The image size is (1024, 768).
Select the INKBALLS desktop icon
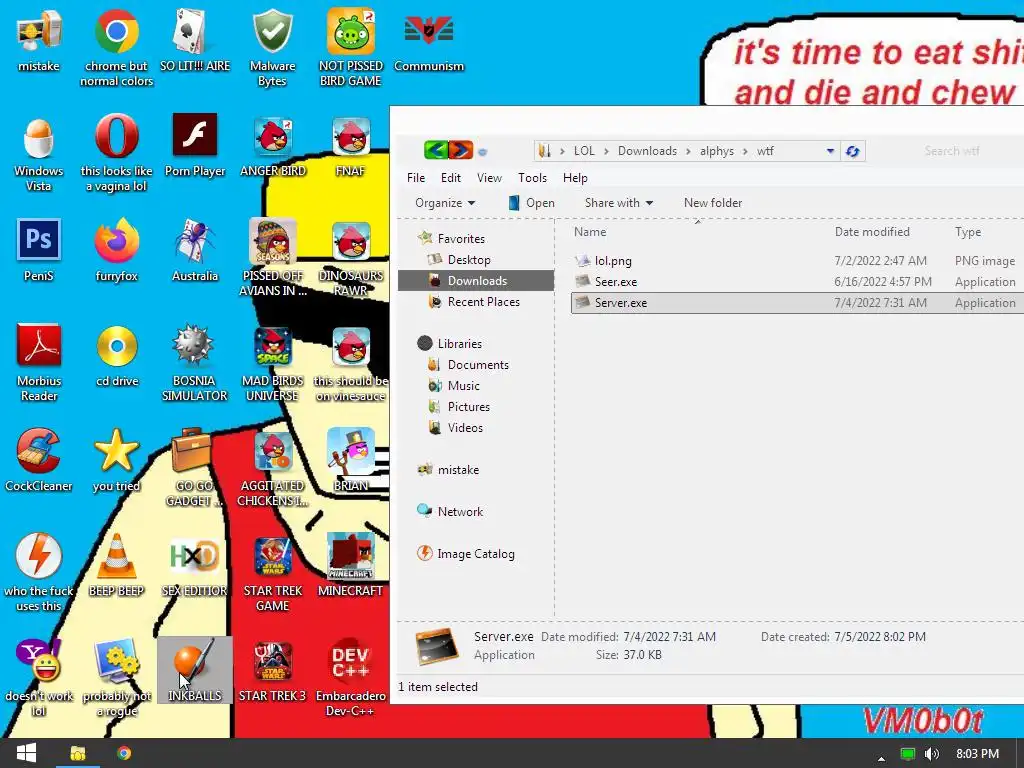(x=195, y=670)
